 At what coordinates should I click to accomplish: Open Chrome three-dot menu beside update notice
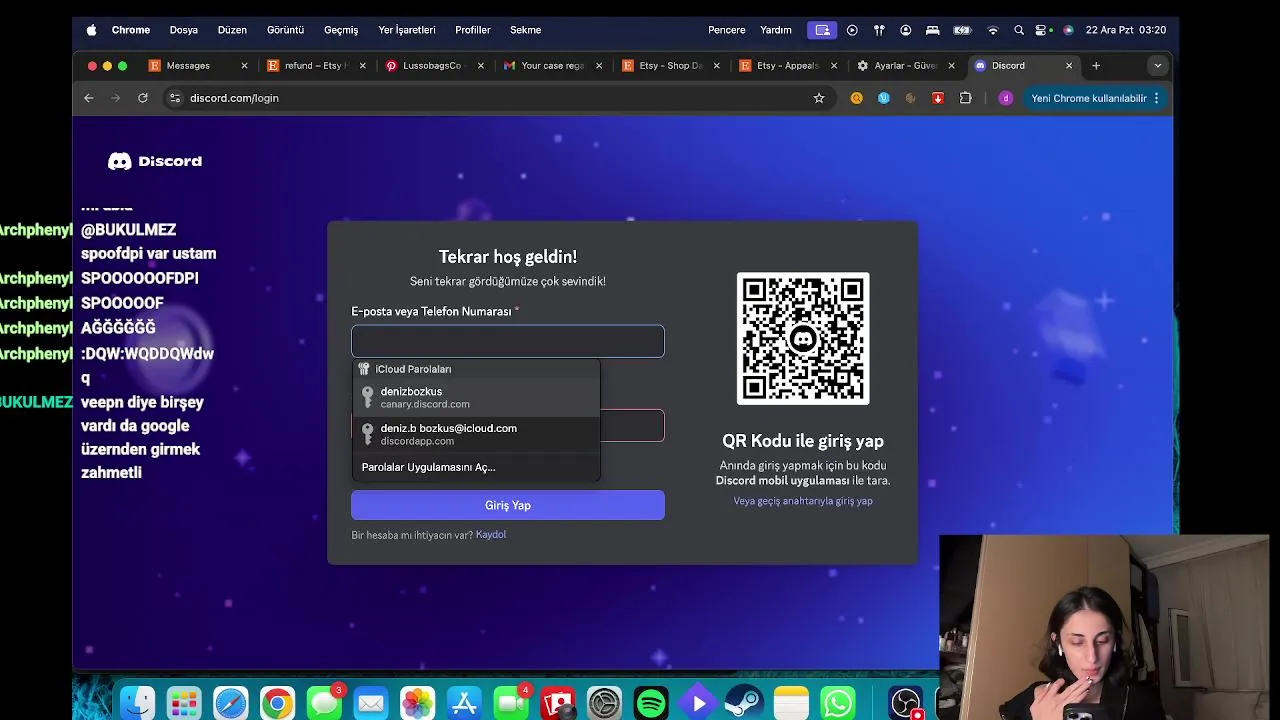(1156, 98)
